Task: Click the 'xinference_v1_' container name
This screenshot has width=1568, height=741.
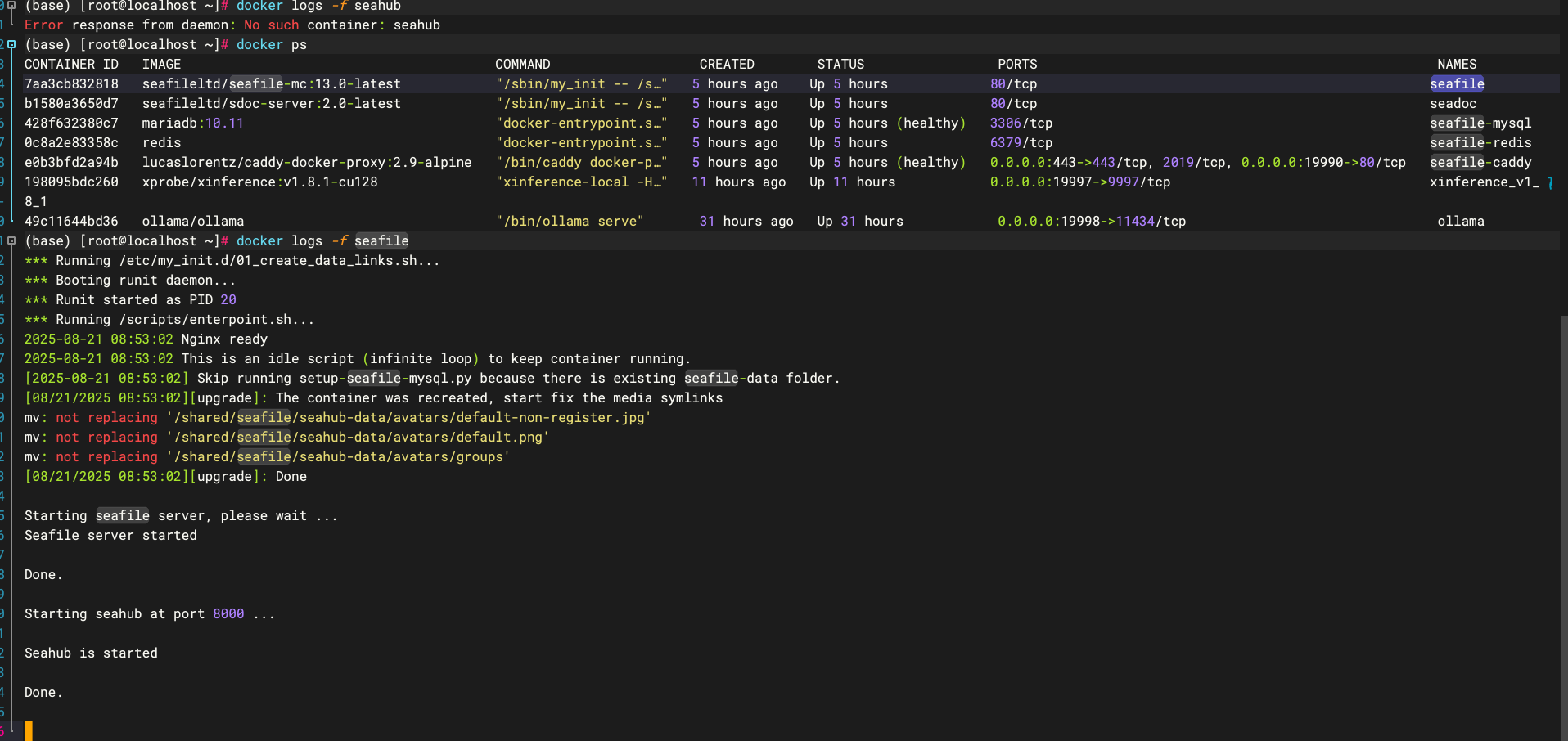Action: pos(1485,182)
